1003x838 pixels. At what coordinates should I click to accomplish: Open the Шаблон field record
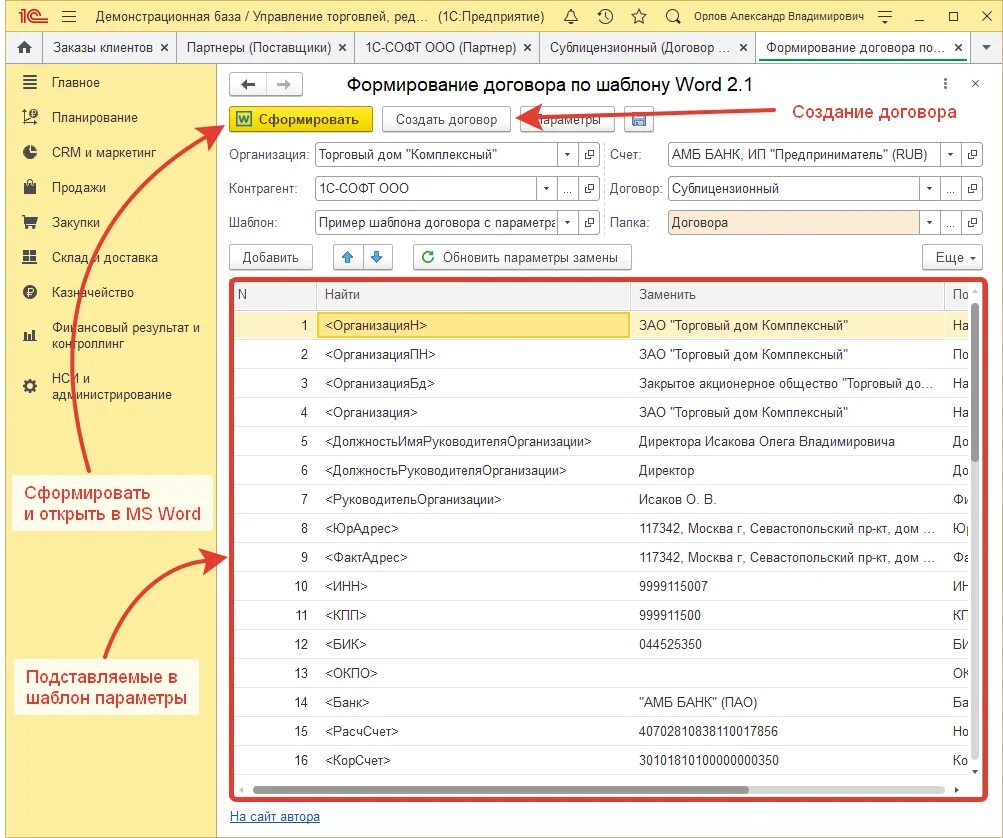589,223
